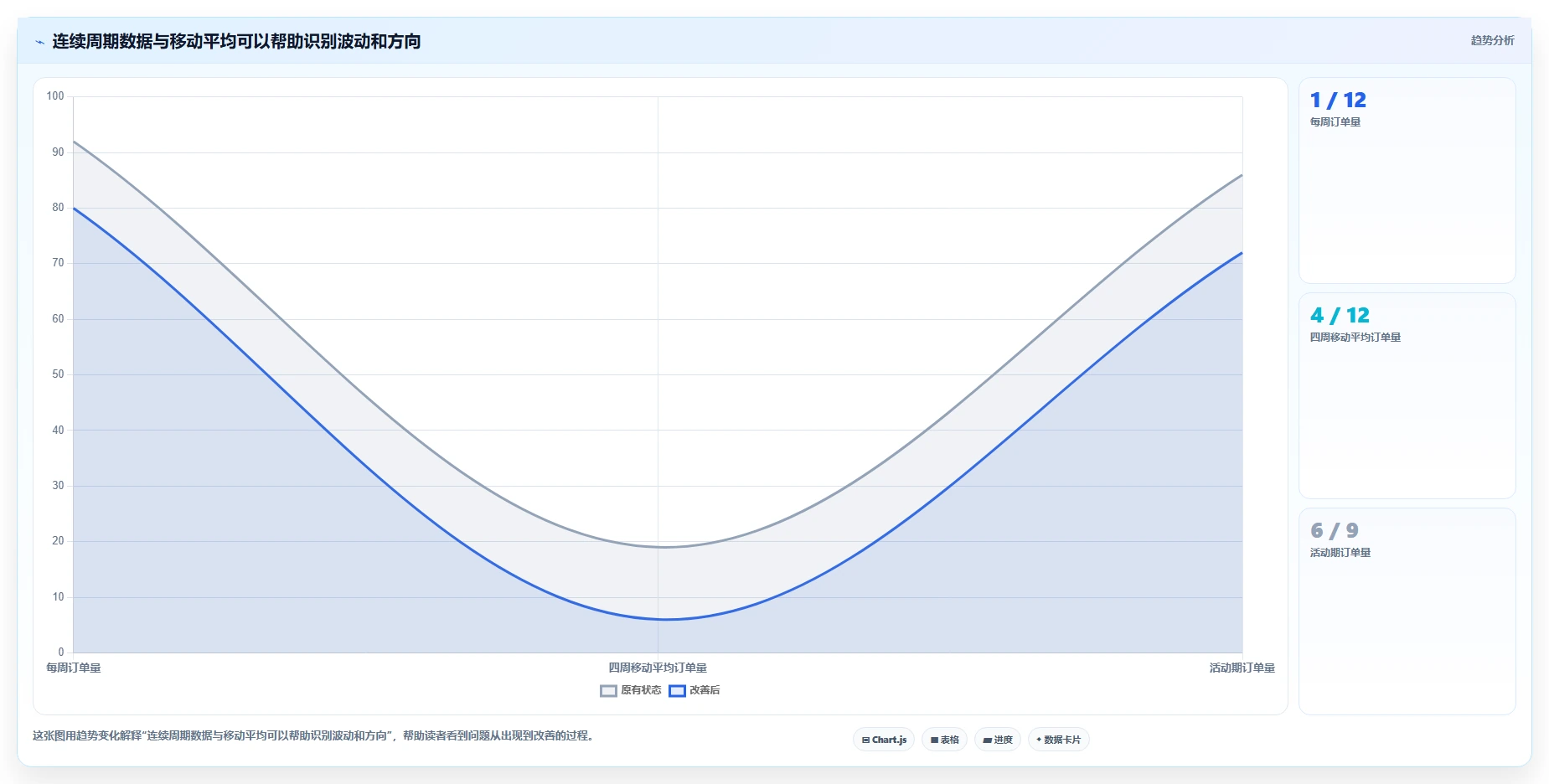Click the gray 原有状态 legend color box
The height and width of the screenshot is (784, 1549).
608,691
